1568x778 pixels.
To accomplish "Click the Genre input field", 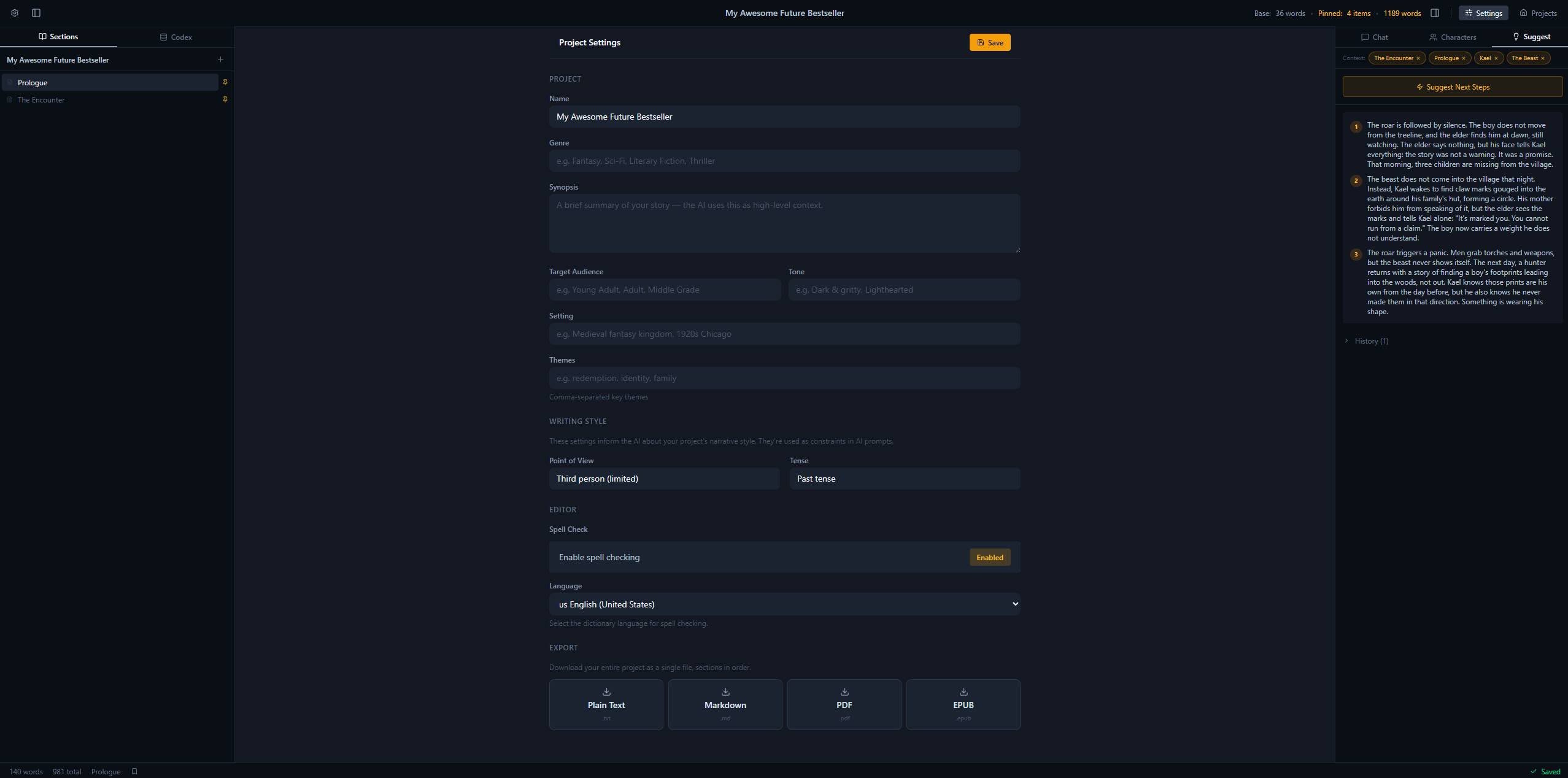I will click(x=784, y=161).
